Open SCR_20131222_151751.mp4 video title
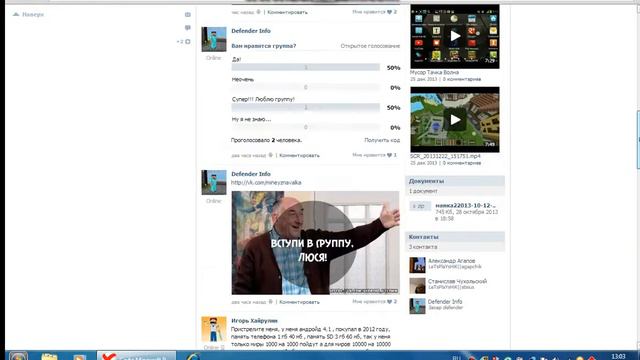Screen dimensions: 640x360 (445, 156)
